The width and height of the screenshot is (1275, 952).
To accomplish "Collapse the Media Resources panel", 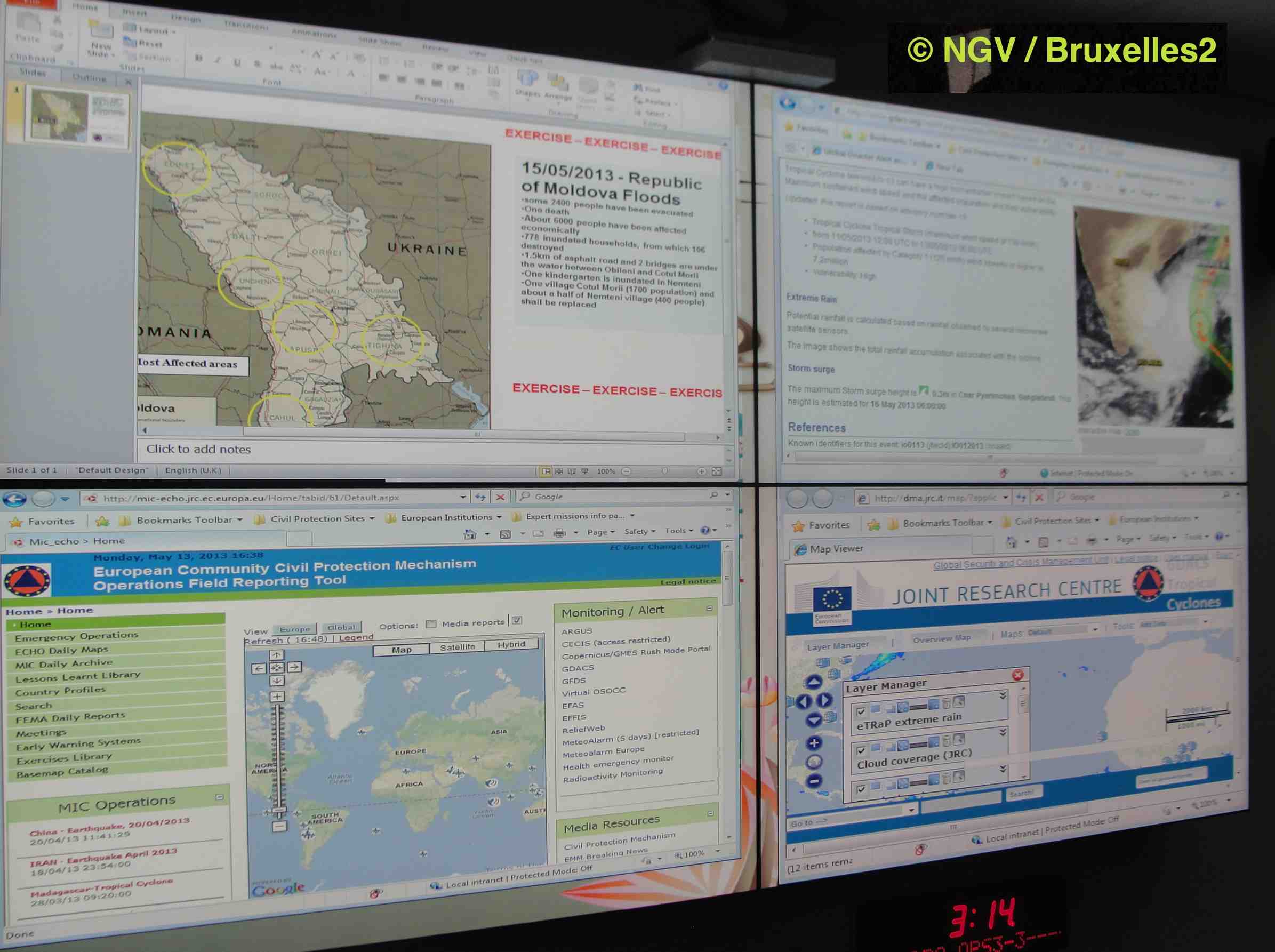I will [710, 814].
